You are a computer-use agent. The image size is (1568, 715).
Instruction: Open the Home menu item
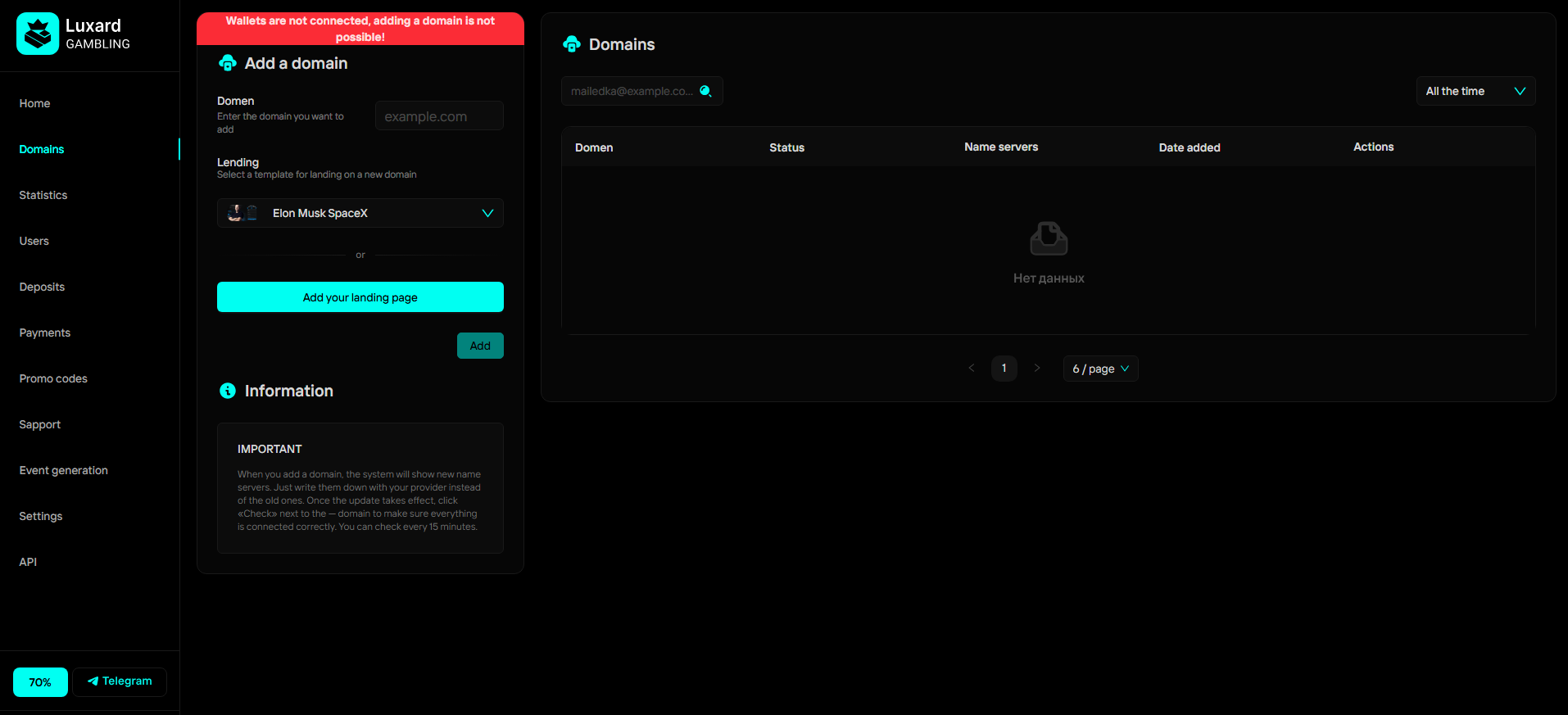coord(34,103)
